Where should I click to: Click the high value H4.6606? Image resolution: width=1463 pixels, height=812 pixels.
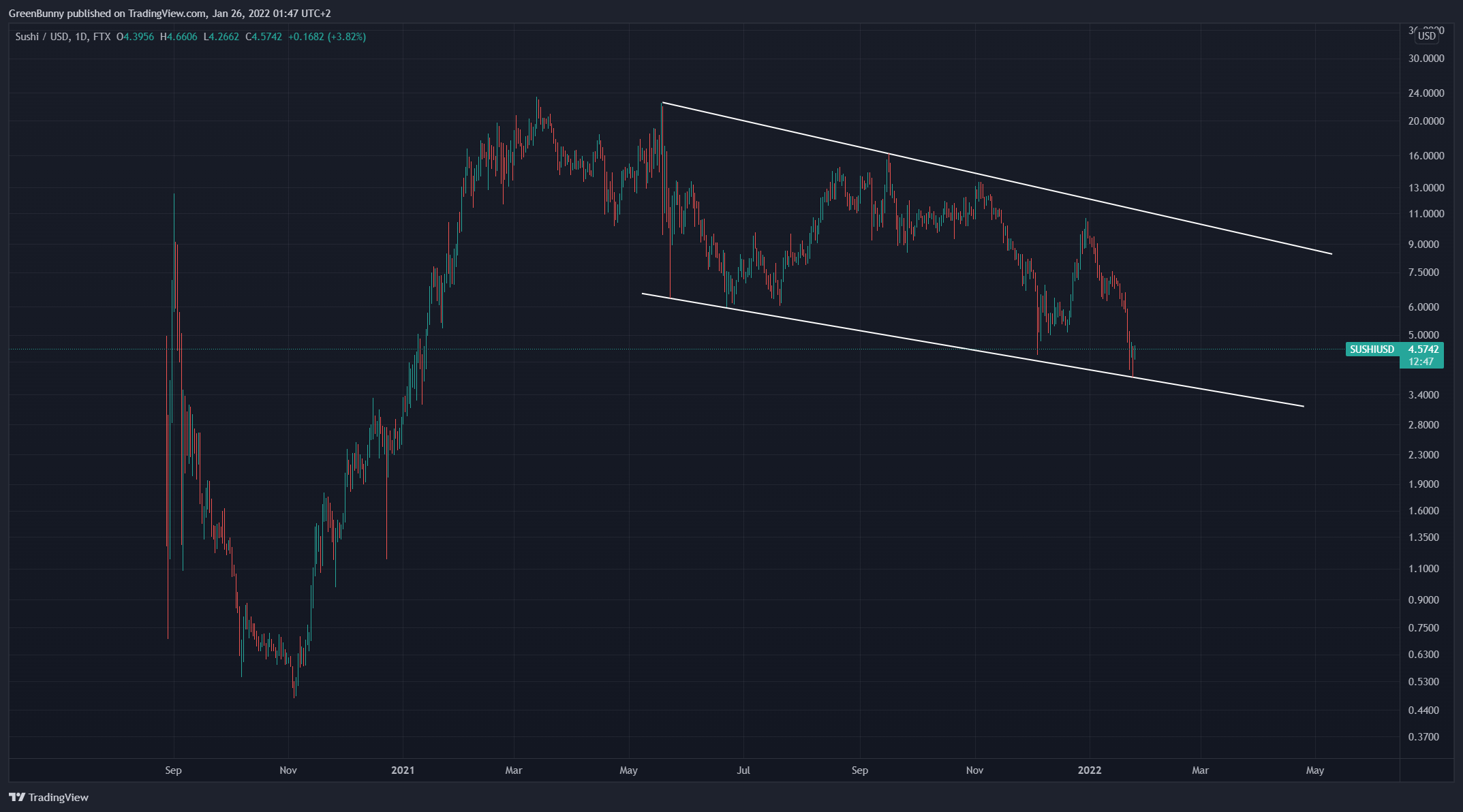[179, 37]
